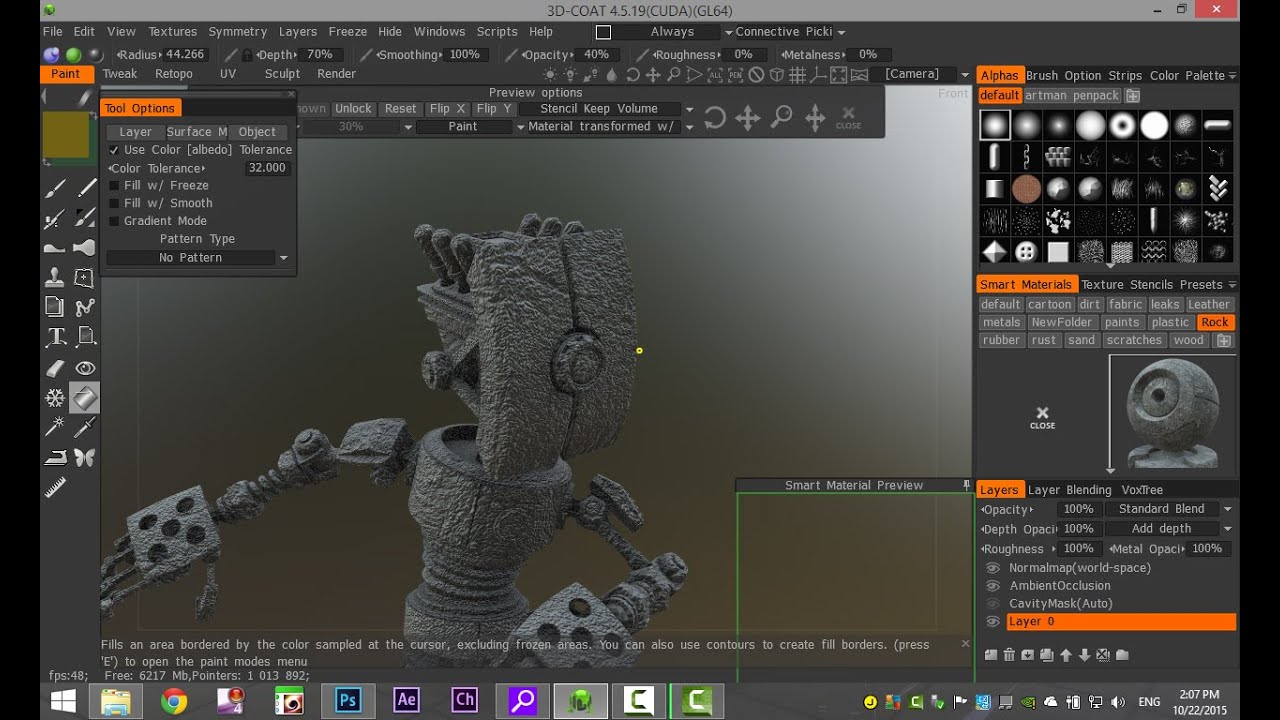This screenshot has height=720, width=1280.
Task: Open the Symmetry menu
Action: 238,32
